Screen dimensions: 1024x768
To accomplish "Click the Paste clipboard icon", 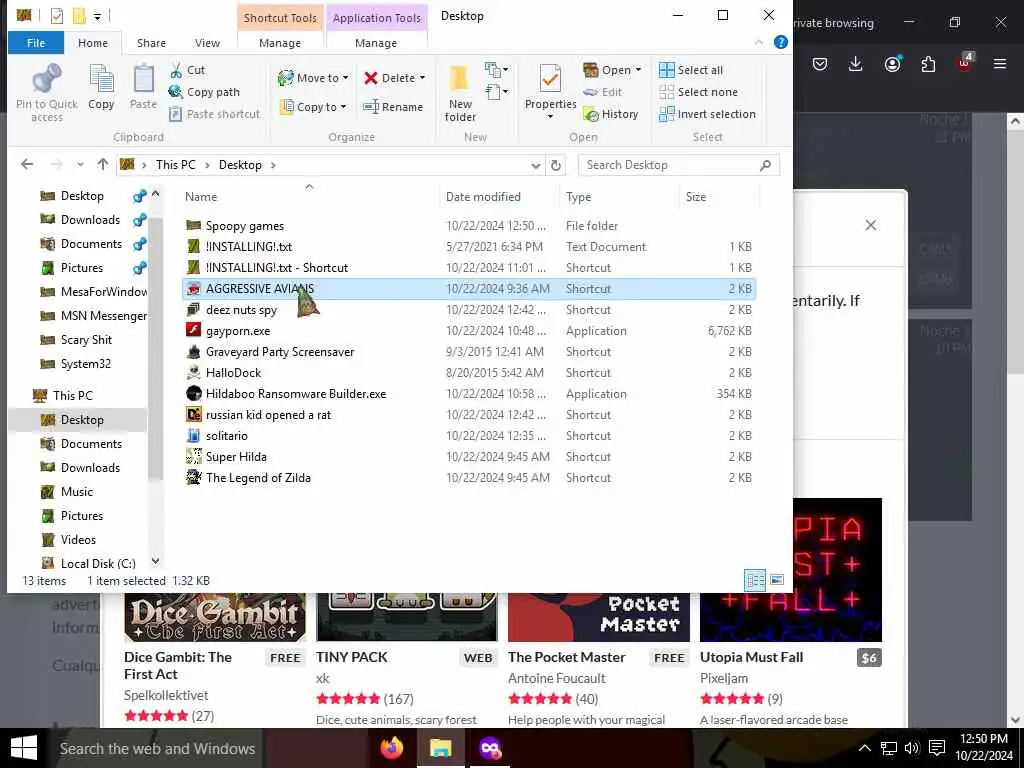I will pyautogui.click(x=143, y=86).
